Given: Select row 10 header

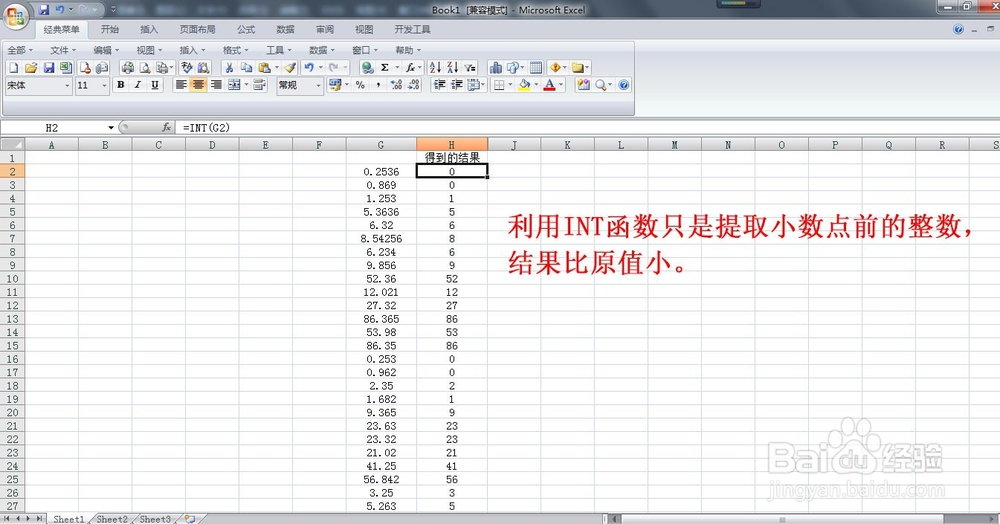Looking at the screenshot, I should pos(12,279).
